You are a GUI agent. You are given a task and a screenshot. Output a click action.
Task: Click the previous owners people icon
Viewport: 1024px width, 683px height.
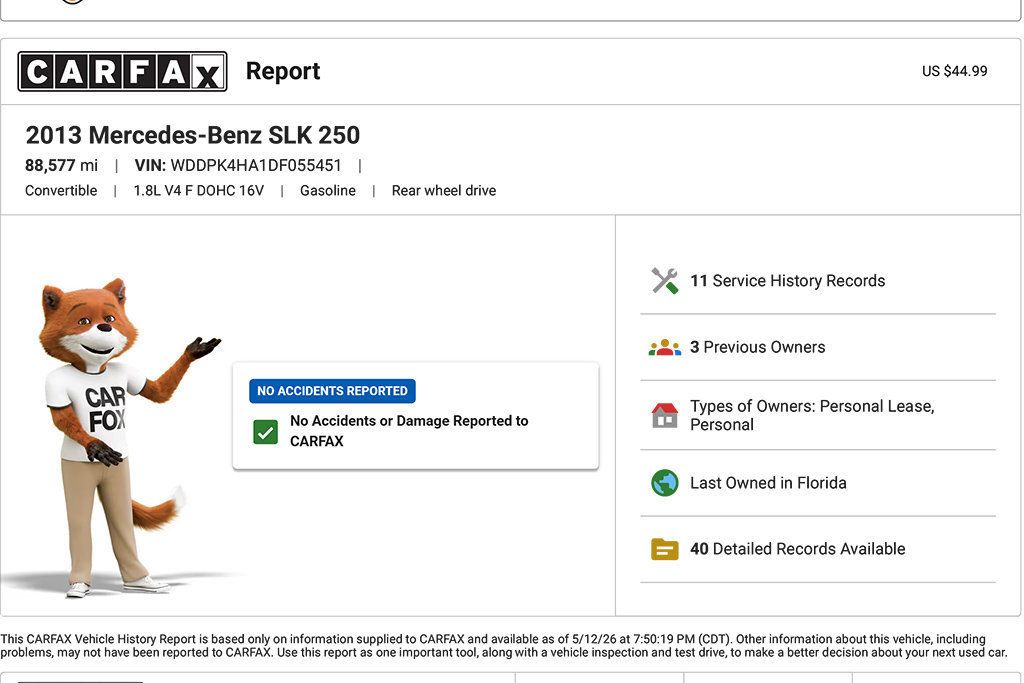(x=665, y=347)
